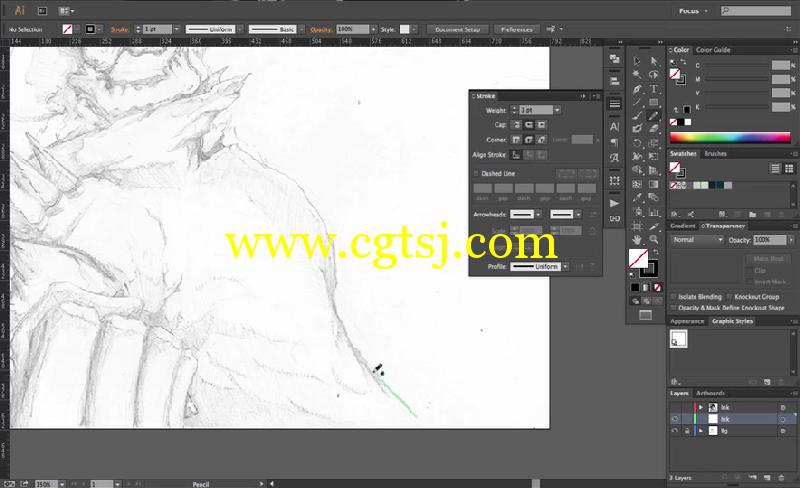The height and width of the screenshot is (488, 800).
Task: Open the zoom level 150% dropdown
Action: [x=62, y=484]
